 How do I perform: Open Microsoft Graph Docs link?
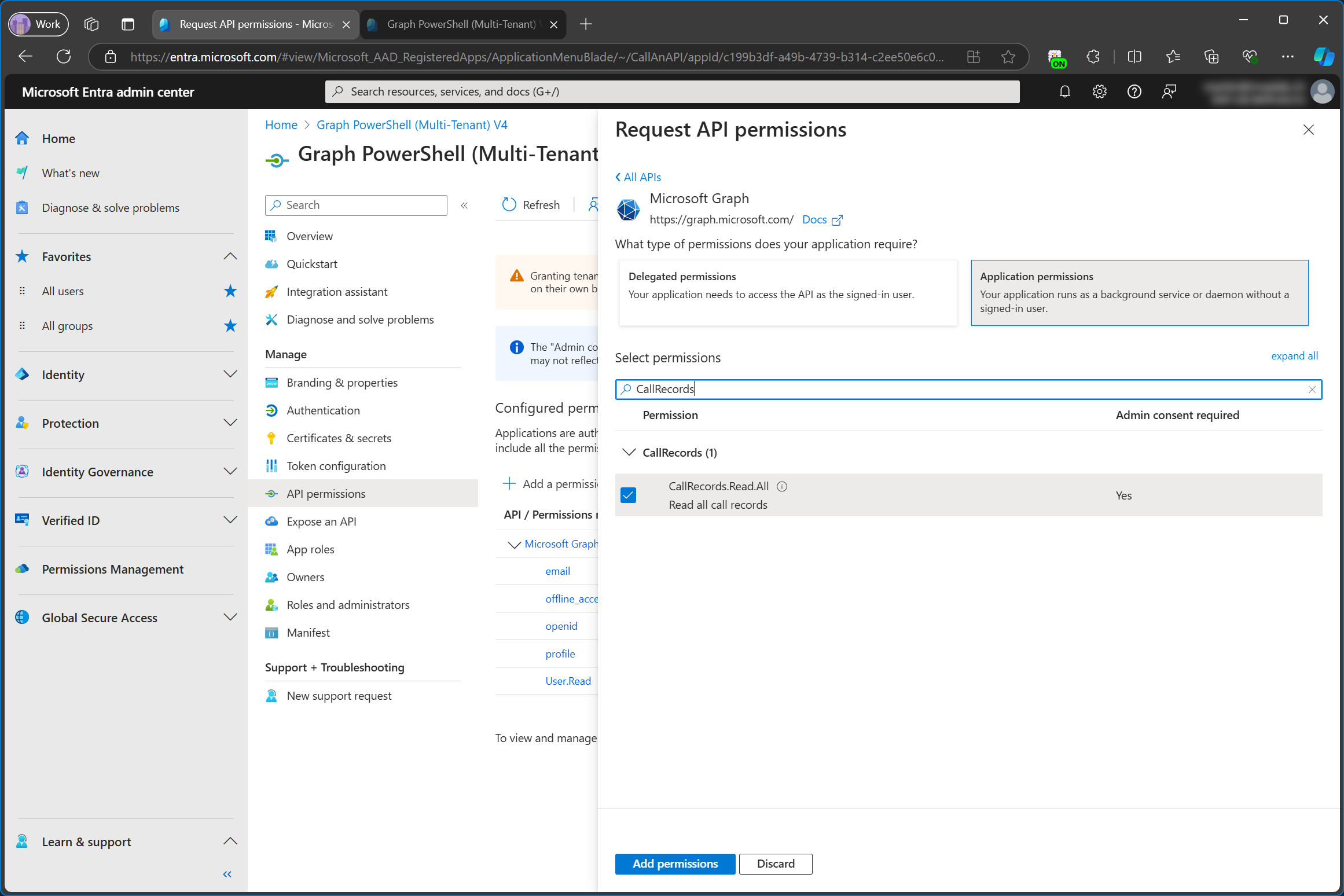pos(821,219)
